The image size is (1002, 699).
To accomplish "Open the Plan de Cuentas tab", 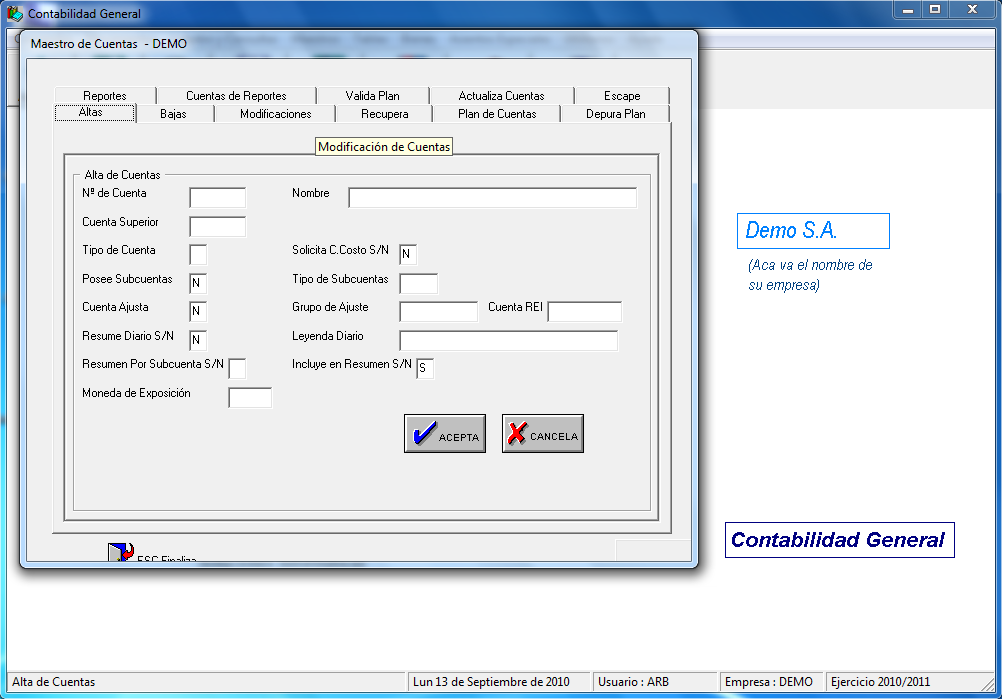I will click(x=497, y=114).
